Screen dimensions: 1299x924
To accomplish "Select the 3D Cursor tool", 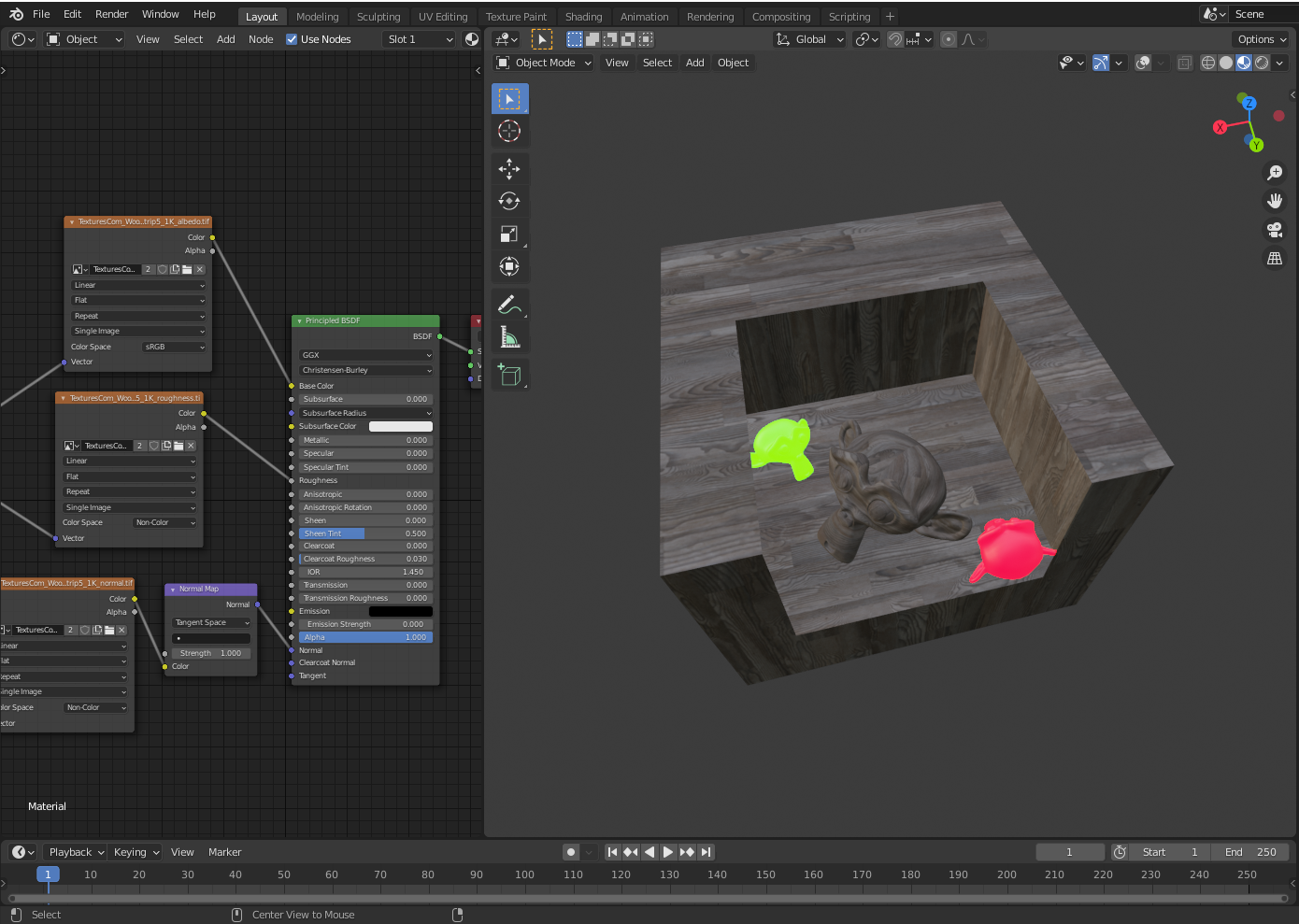I will point(509,131).
